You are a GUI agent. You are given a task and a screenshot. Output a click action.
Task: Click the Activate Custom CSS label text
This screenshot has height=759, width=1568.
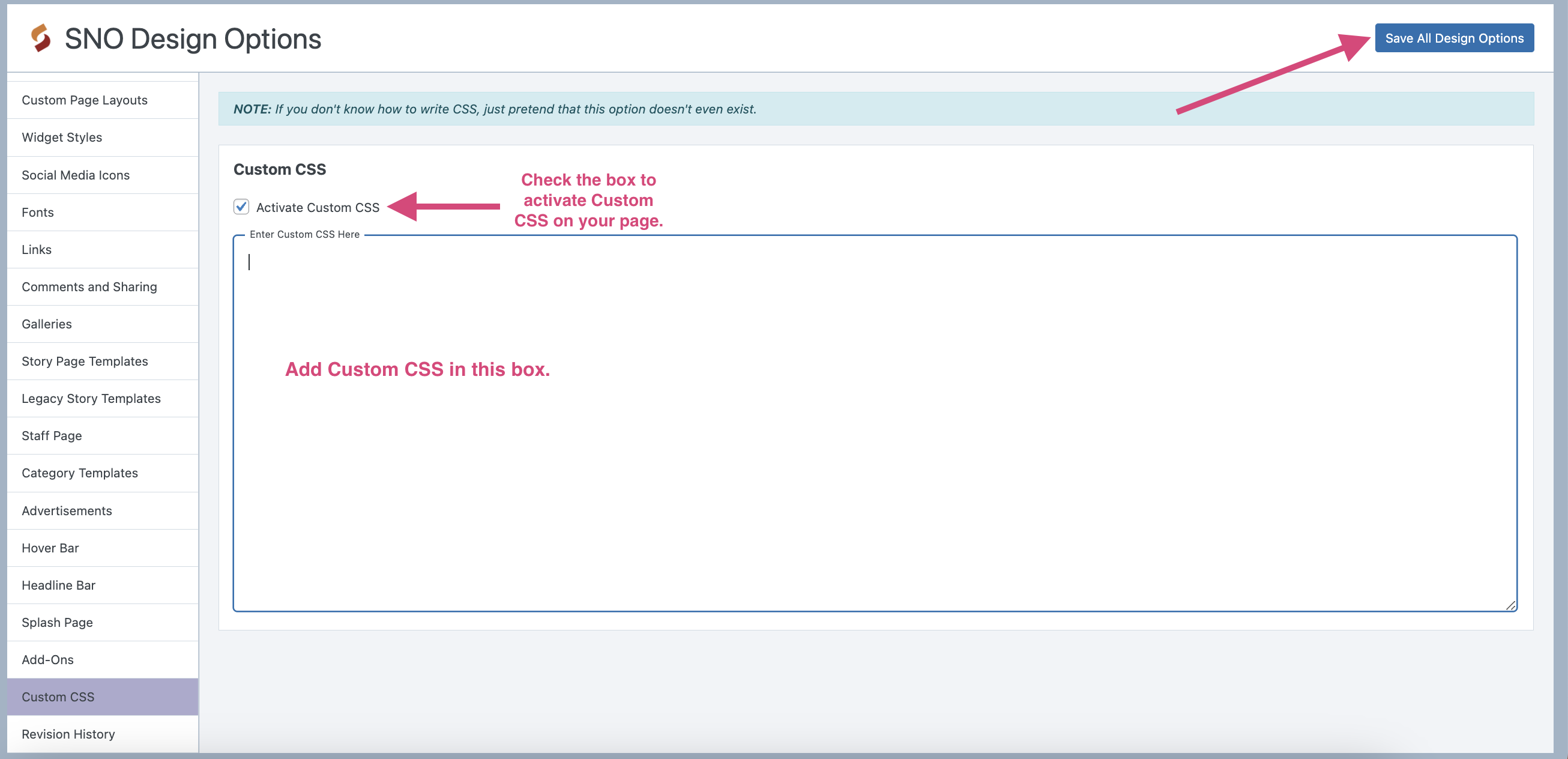(x=318, y=208)
